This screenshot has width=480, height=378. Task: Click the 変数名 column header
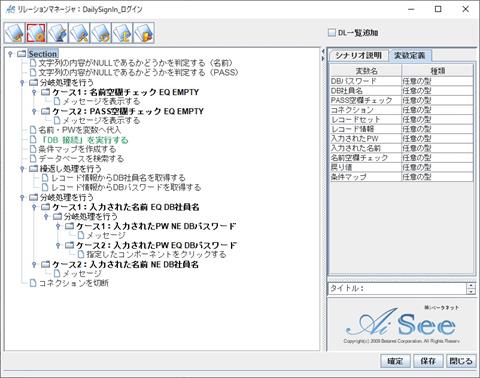(366, 71)
